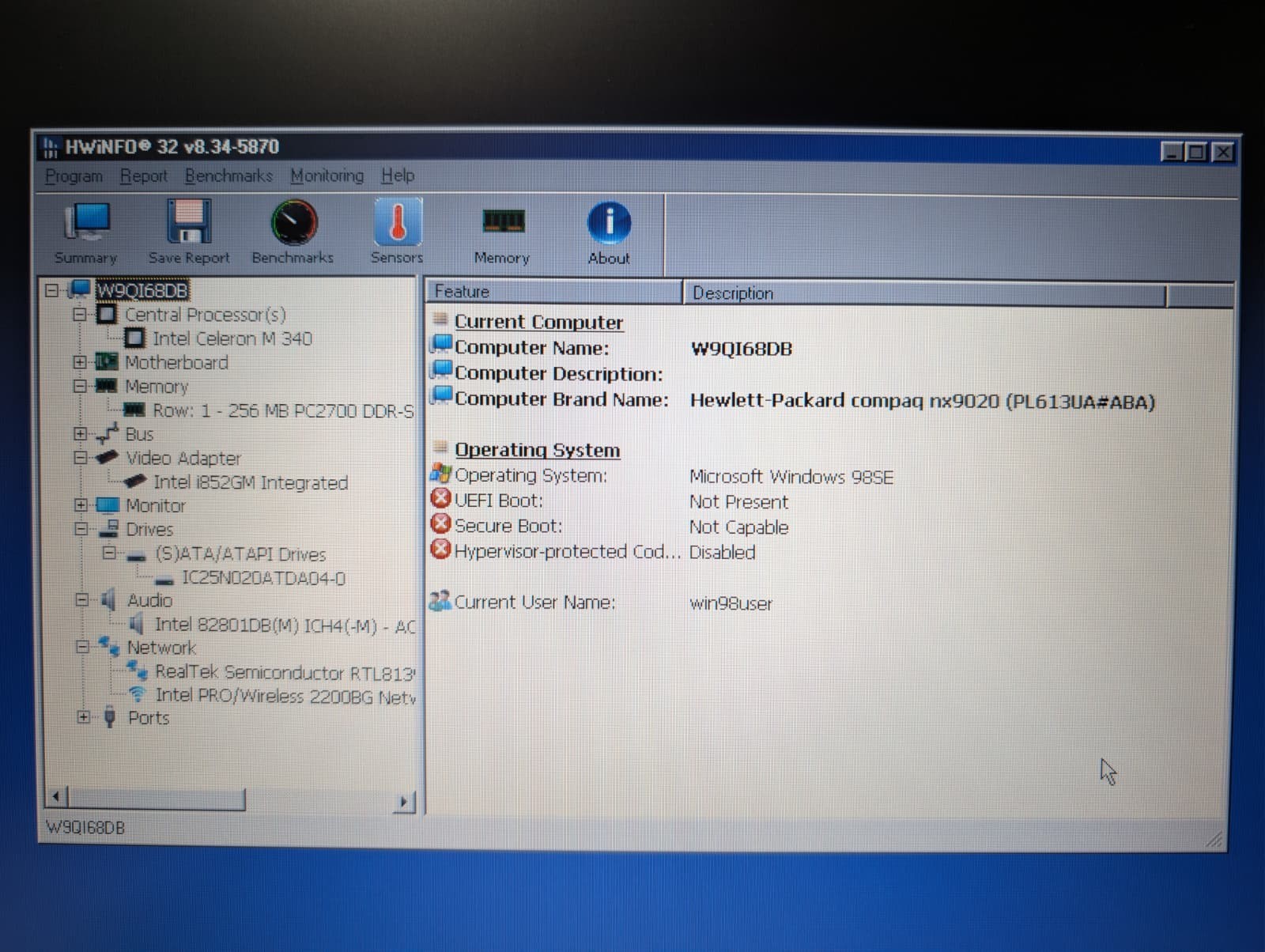Screen dimensions: 1265x952
Task: Expand the Motherboard branch
Action: [79, 362]
